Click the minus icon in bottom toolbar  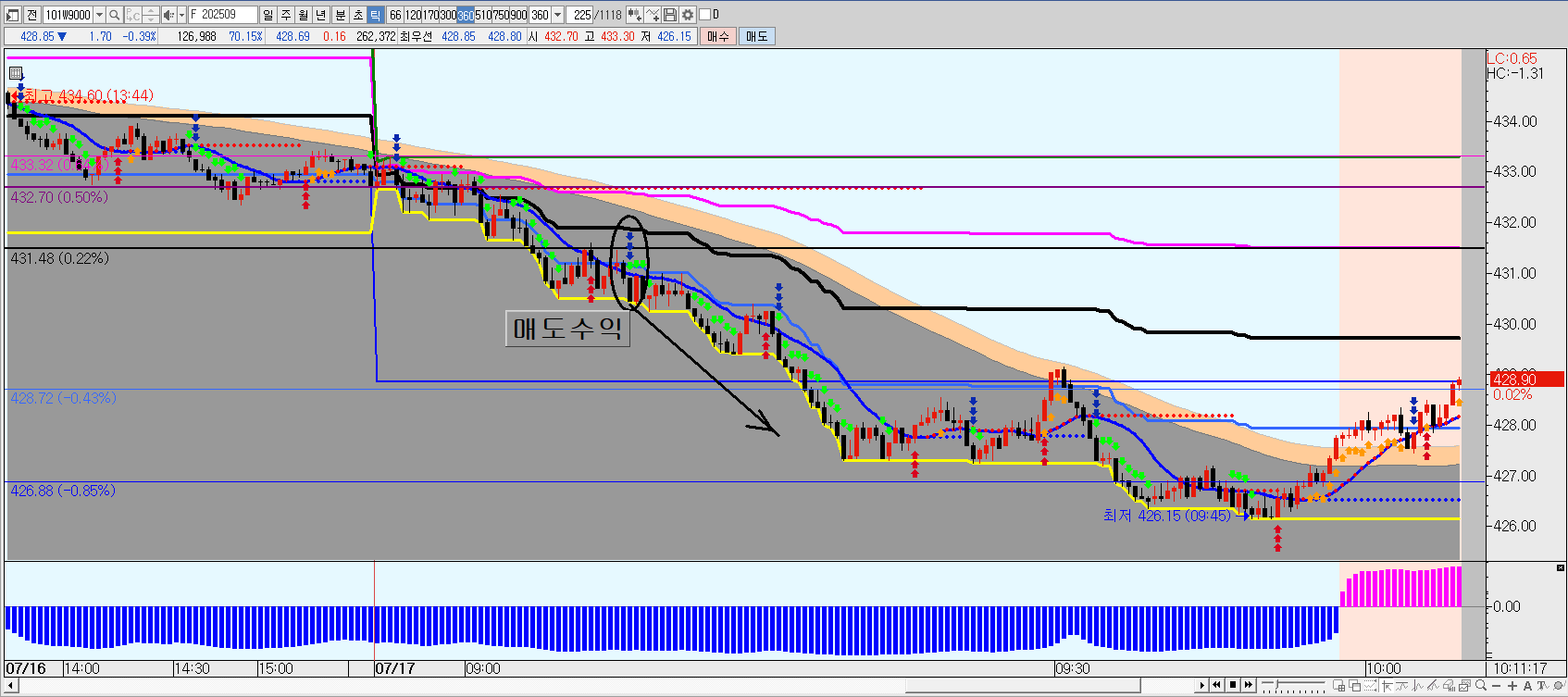1497,686
